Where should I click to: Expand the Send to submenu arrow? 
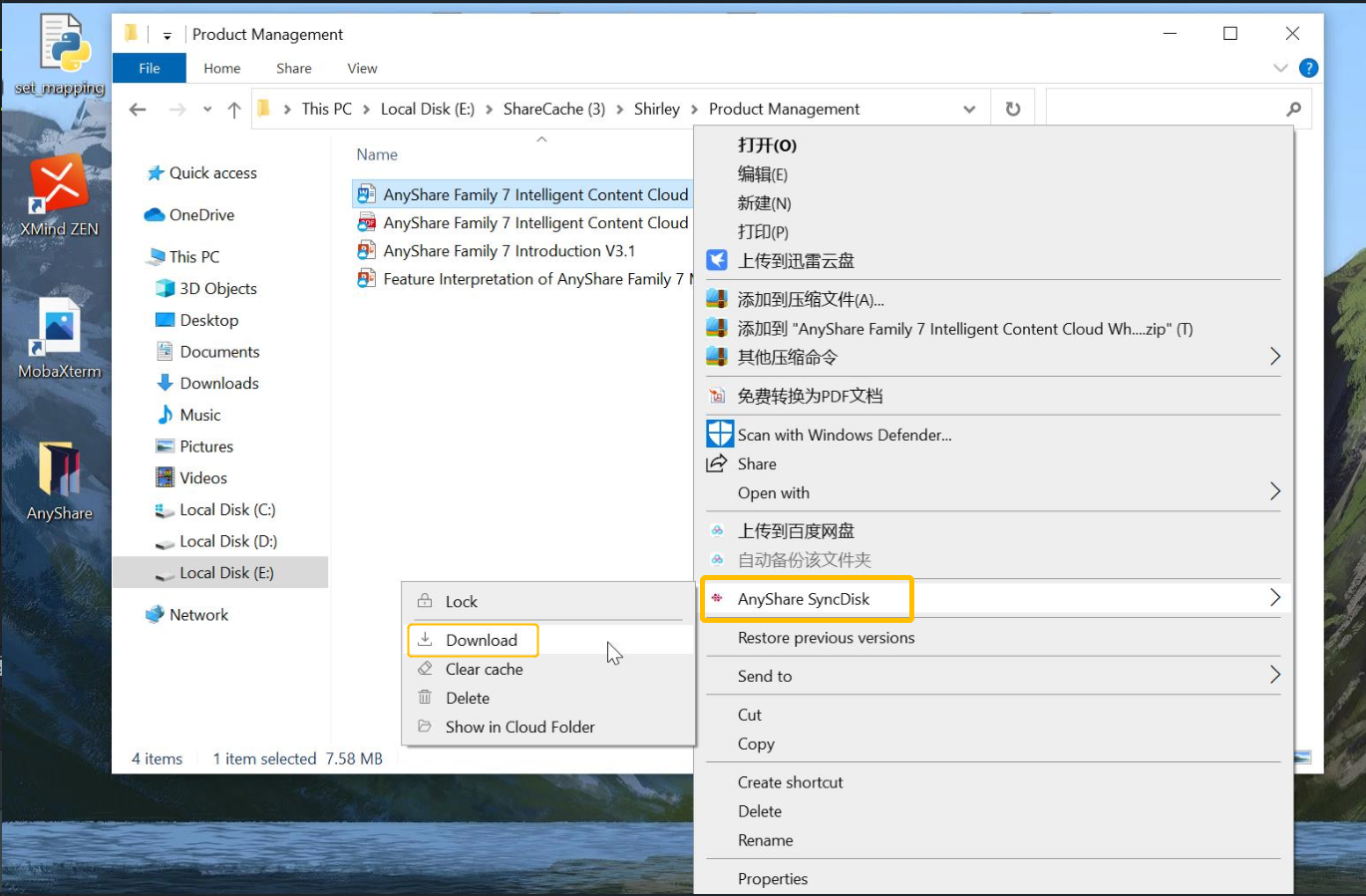1274,675
